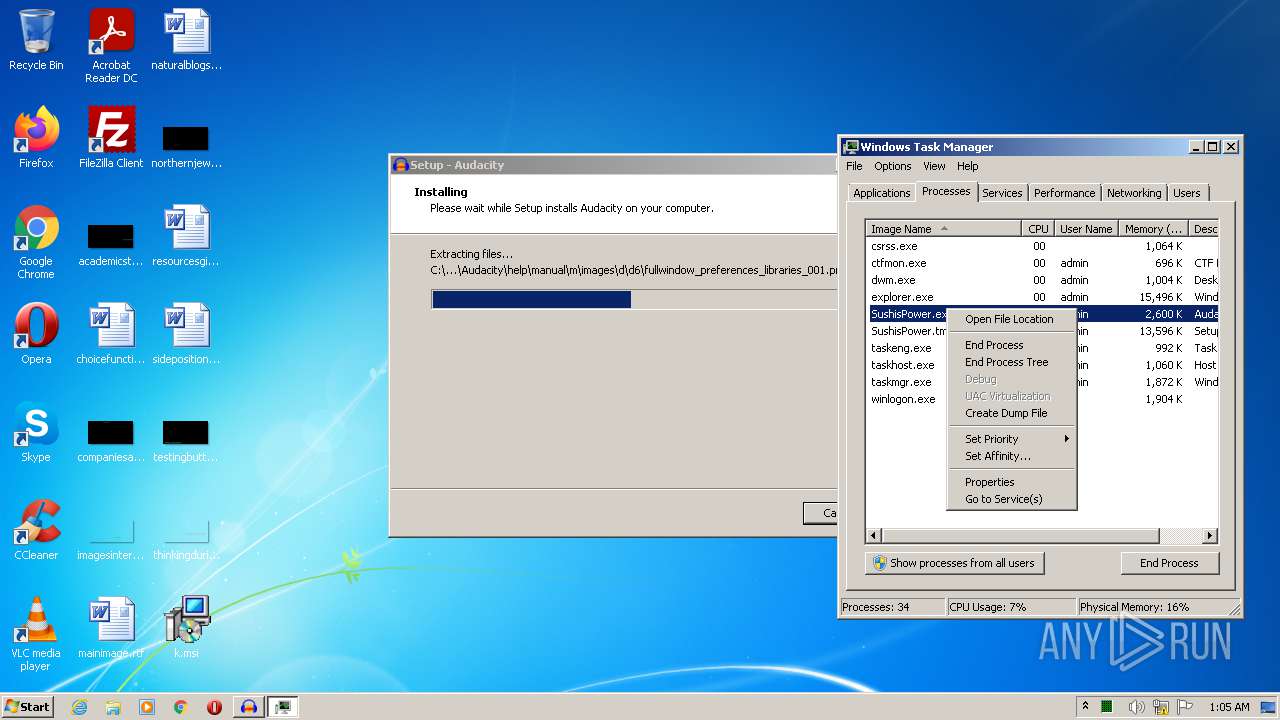Select the imagesinter desktop file
The image size is (1280, 720).
tap(110, 540)
